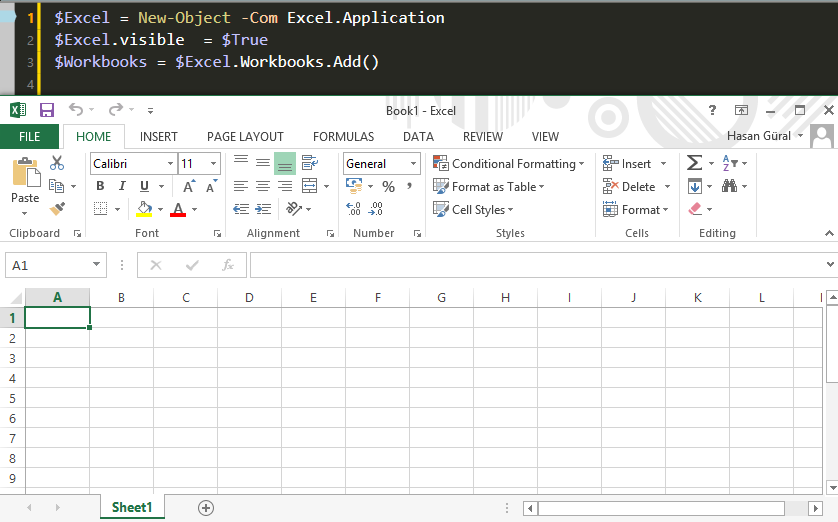The width and height of the screenshot is (838, 522).
Task: Toggle Underline formatting
Action: click(144, 186)
